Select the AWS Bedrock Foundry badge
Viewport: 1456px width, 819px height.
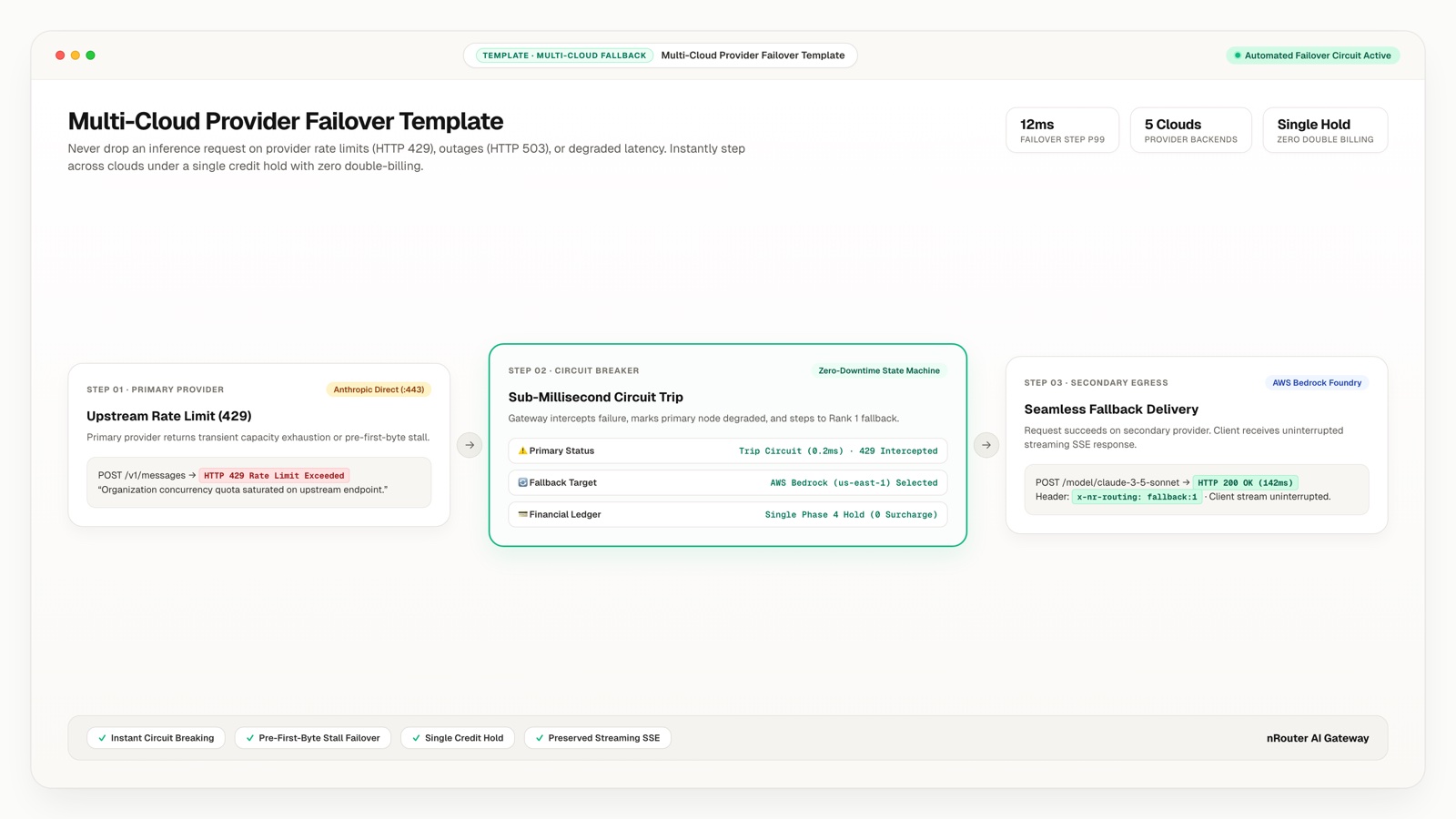click(x=1317, y=383)
